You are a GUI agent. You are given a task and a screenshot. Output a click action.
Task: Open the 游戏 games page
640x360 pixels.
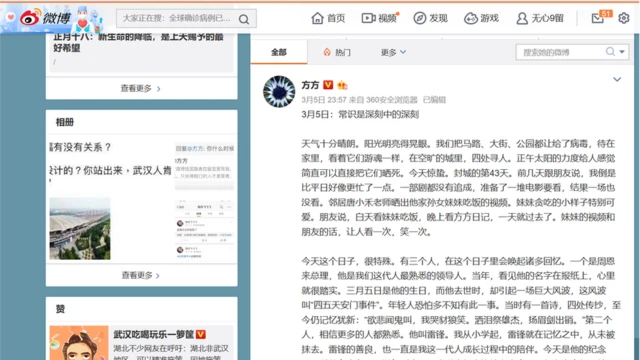(482, 18)
